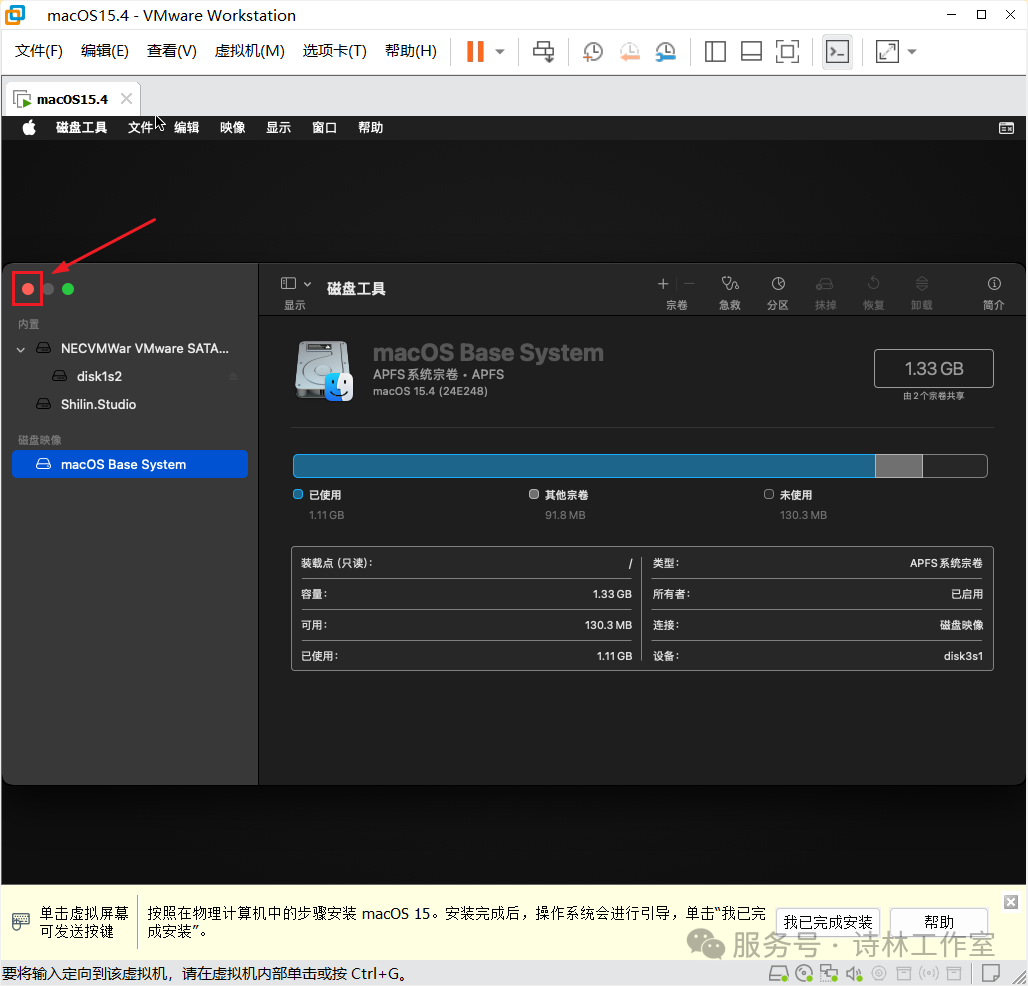Image resolution: width=1028 pixels, height=986 pixels.
Task: Click the VMware pause virtual machine icon
Action: pyautogui.click(x=475, y=51)
